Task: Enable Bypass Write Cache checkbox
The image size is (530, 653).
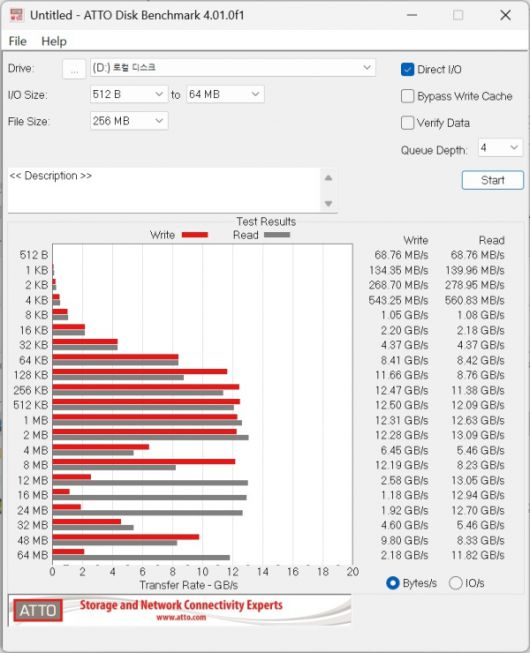Action: point(407,96)
